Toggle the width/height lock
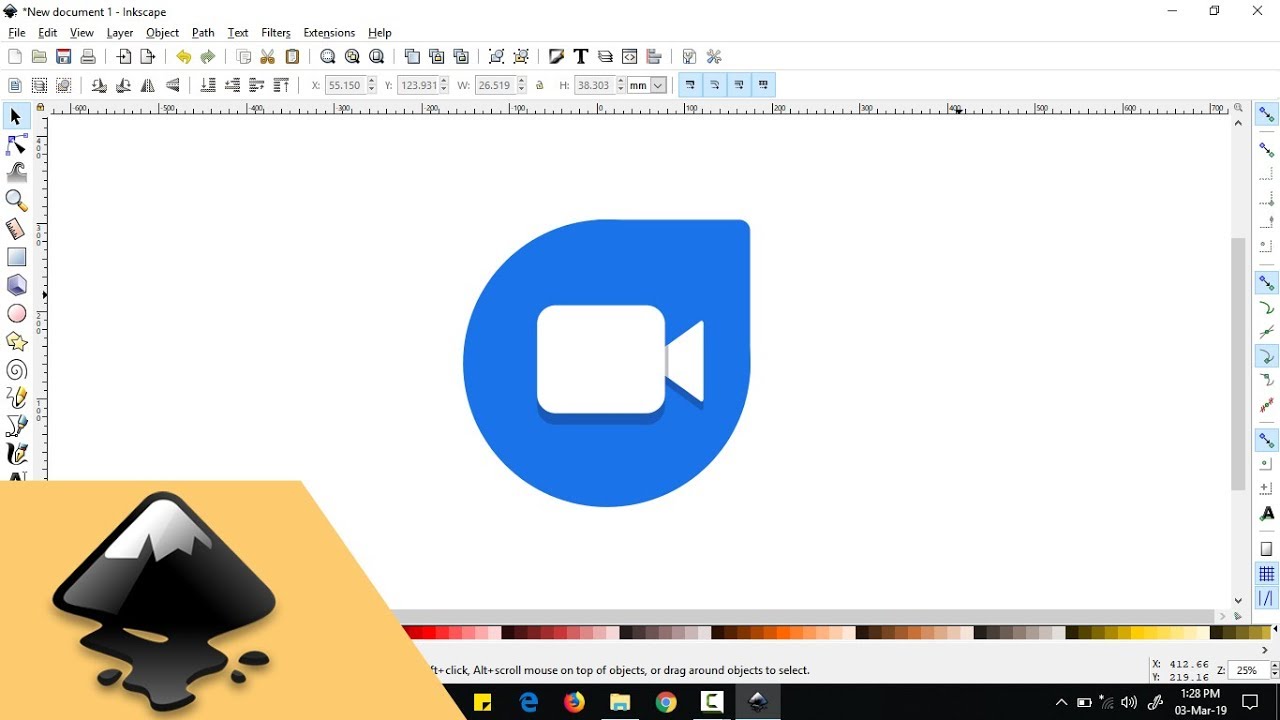 point(540,86)
